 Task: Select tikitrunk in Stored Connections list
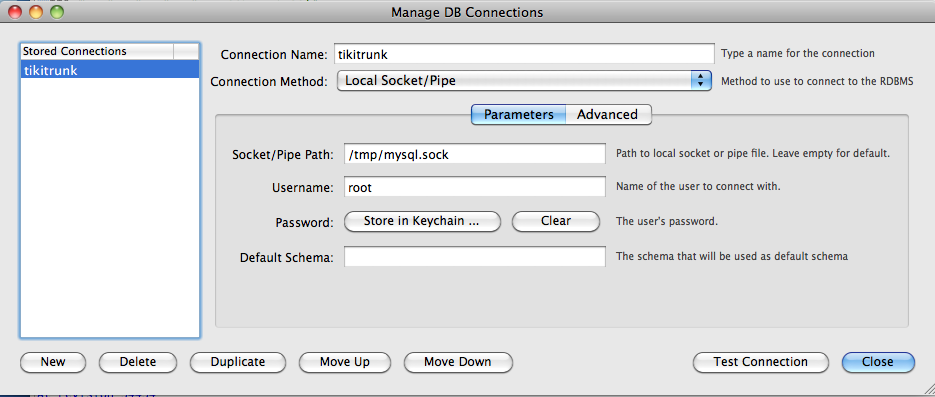(x=110, y=70)
